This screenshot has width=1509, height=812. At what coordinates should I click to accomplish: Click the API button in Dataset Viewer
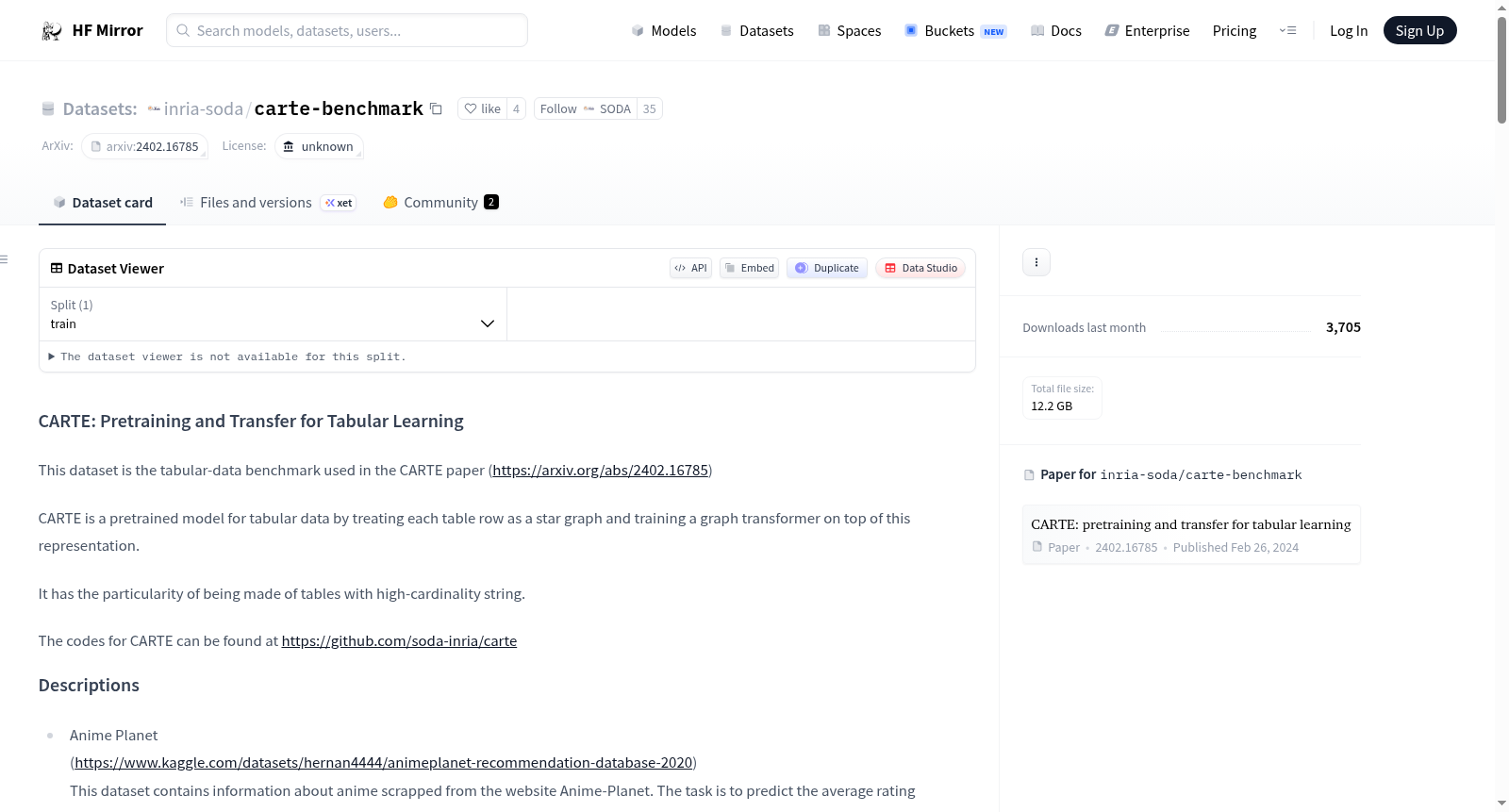tap(690, 268)
